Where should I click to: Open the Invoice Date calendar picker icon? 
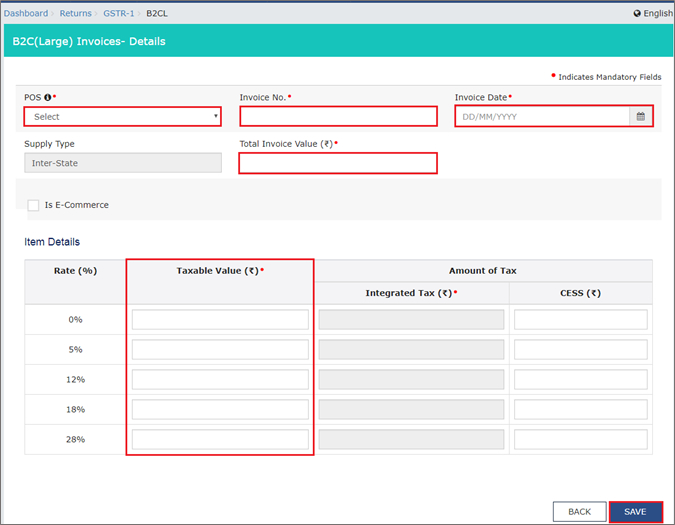tap(641, 116)
